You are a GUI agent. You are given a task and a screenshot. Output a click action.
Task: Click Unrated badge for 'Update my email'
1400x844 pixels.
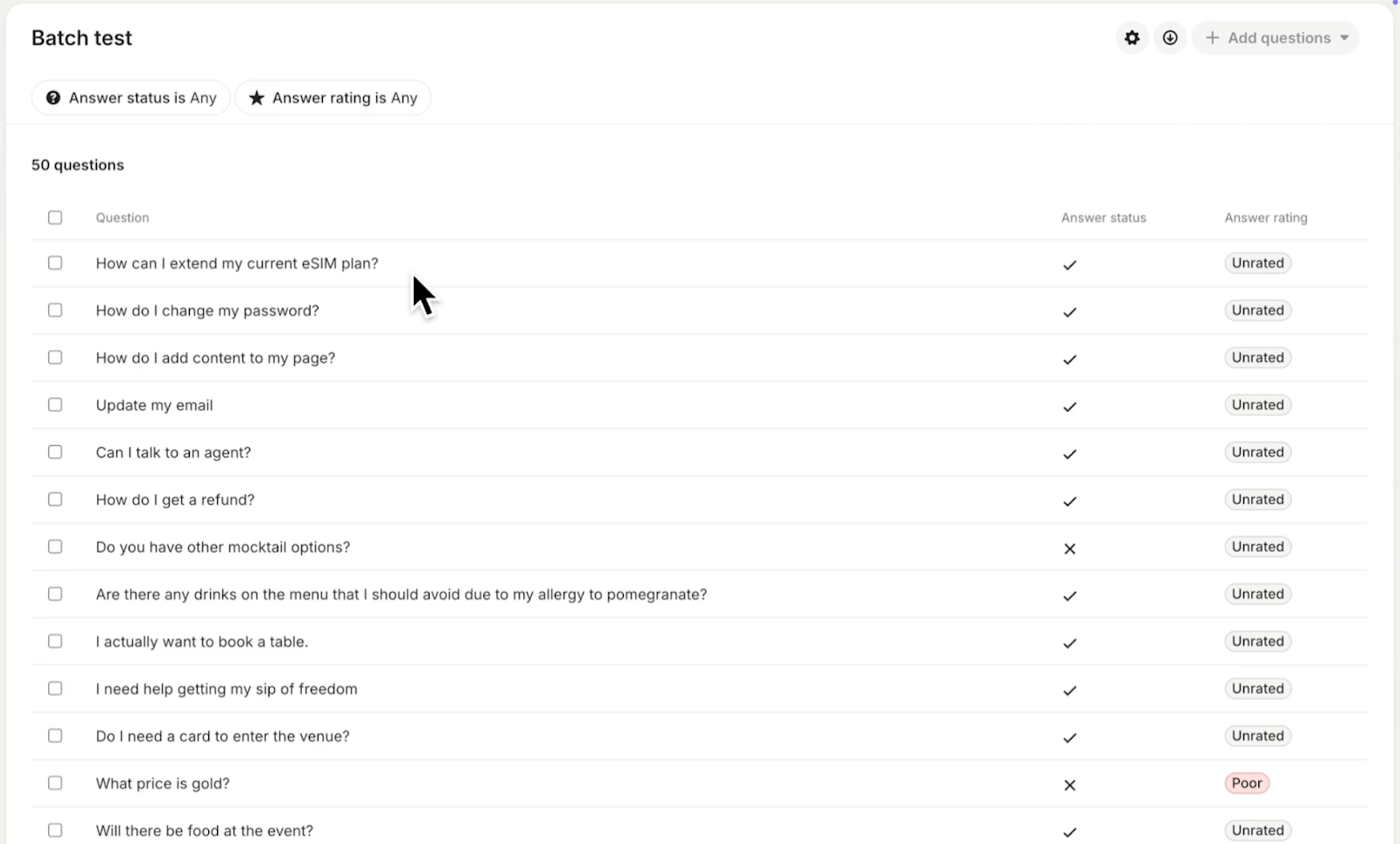pos(1257,405)
